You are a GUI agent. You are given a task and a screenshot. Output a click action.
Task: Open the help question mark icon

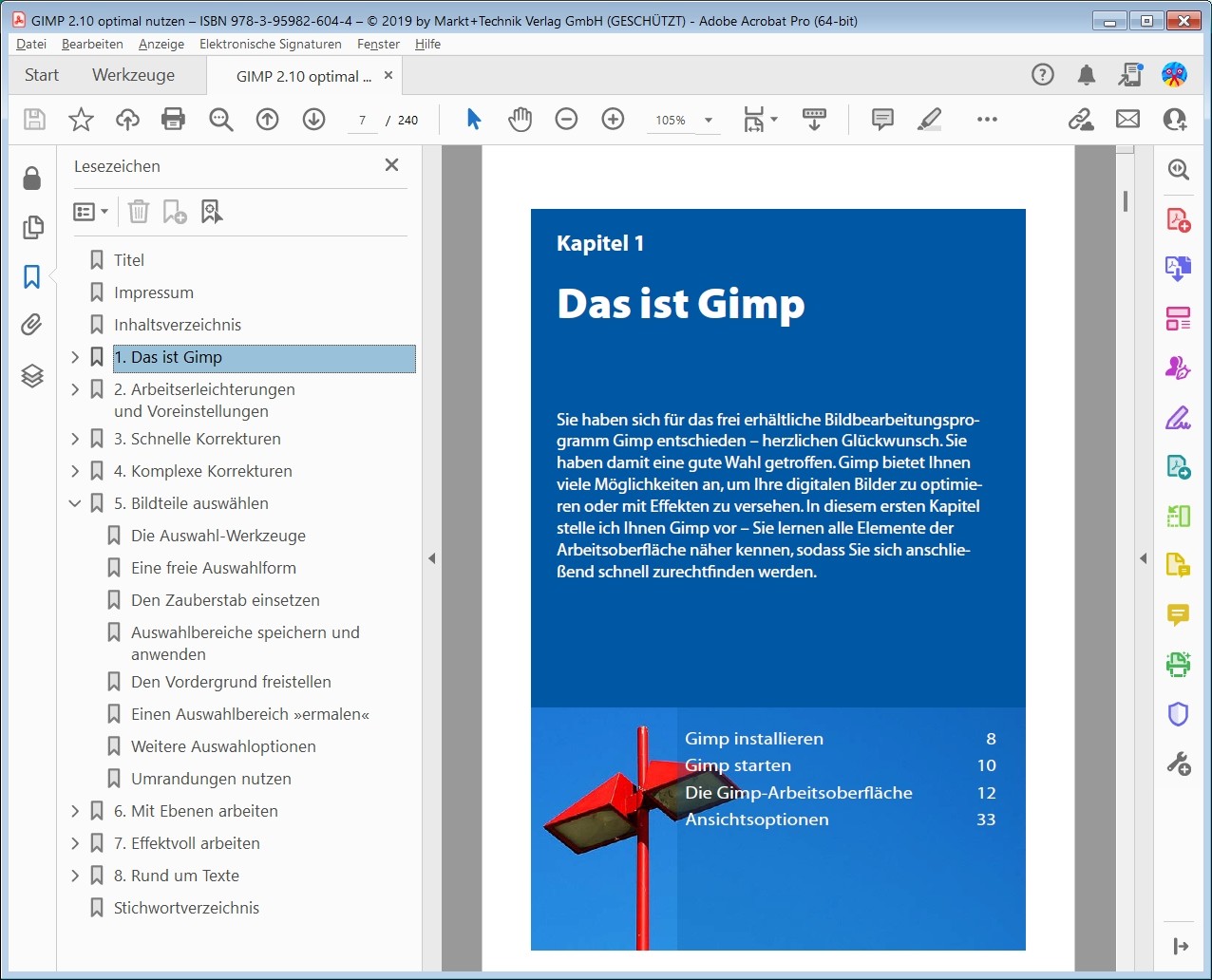(1043, 75)
